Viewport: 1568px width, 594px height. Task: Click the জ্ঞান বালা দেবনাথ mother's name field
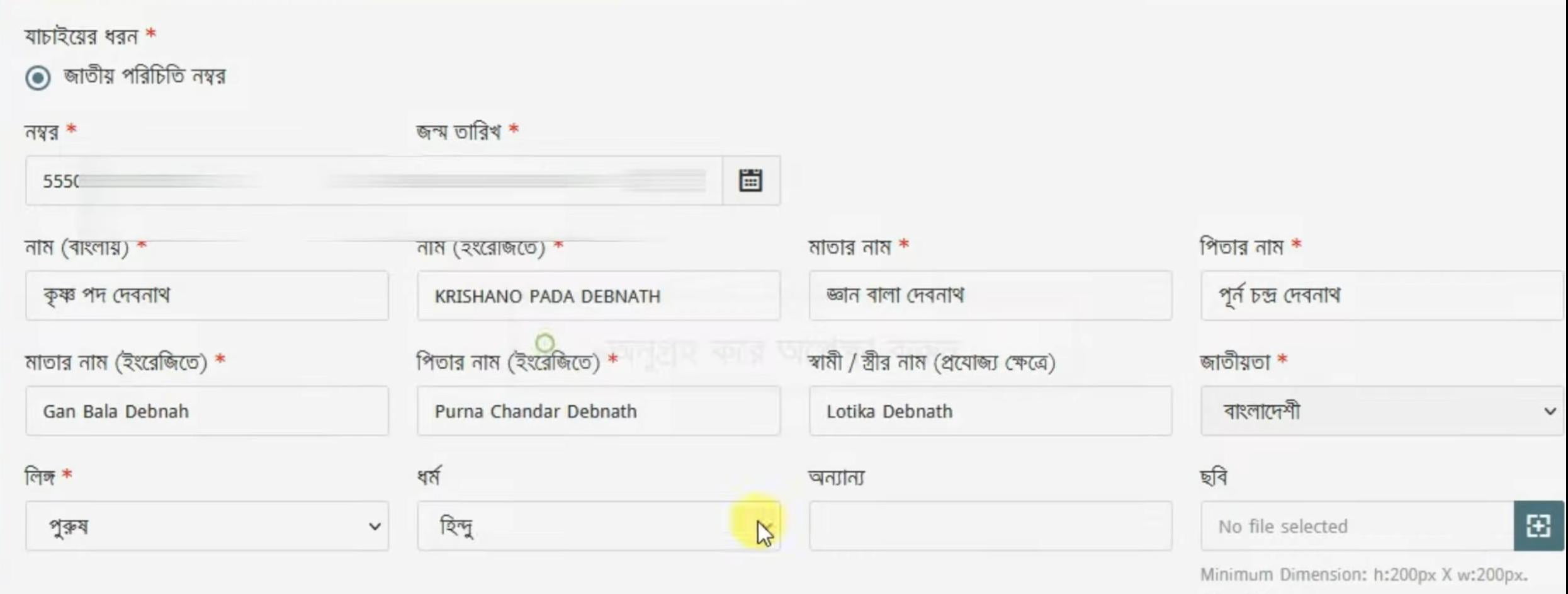[990, 295]
